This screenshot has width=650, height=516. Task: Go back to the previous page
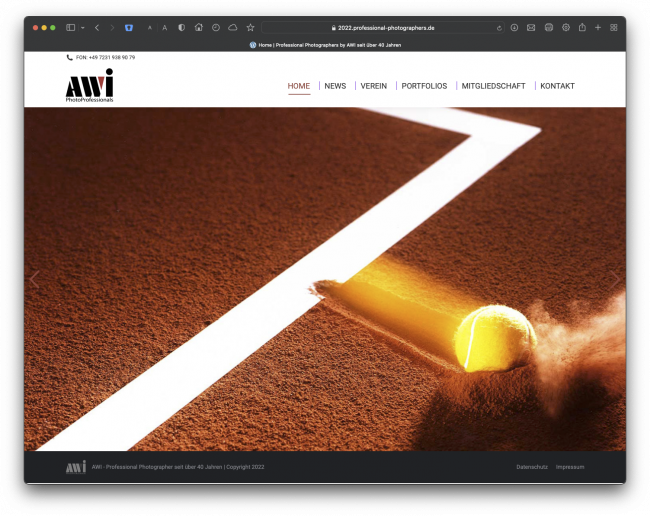96,28
